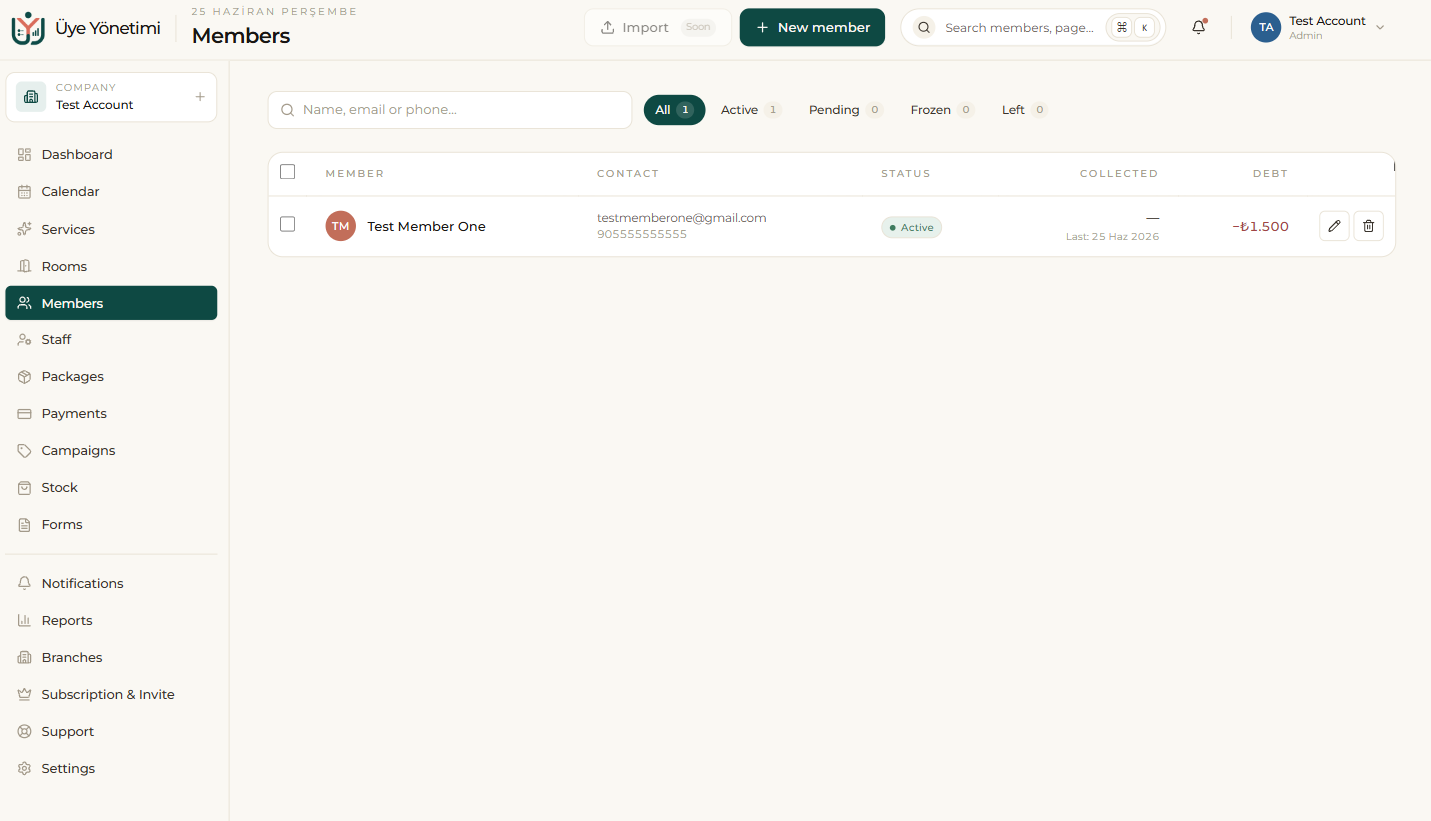1431x821 pixels.
Task: Click the Collected column header
Action: (1119, 174)
